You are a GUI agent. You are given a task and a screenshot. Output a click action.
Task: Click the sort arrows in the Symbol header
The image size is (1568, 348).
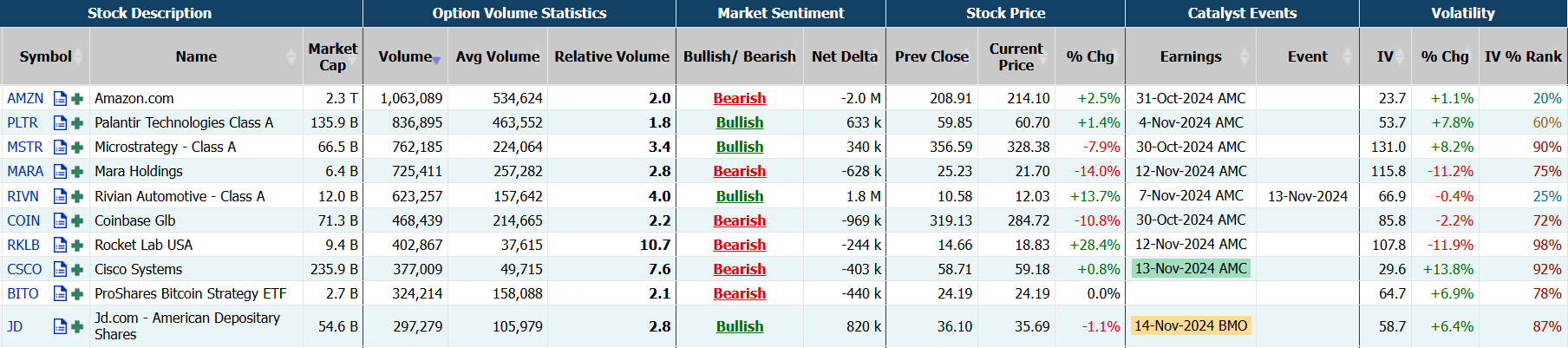(78, 56)
